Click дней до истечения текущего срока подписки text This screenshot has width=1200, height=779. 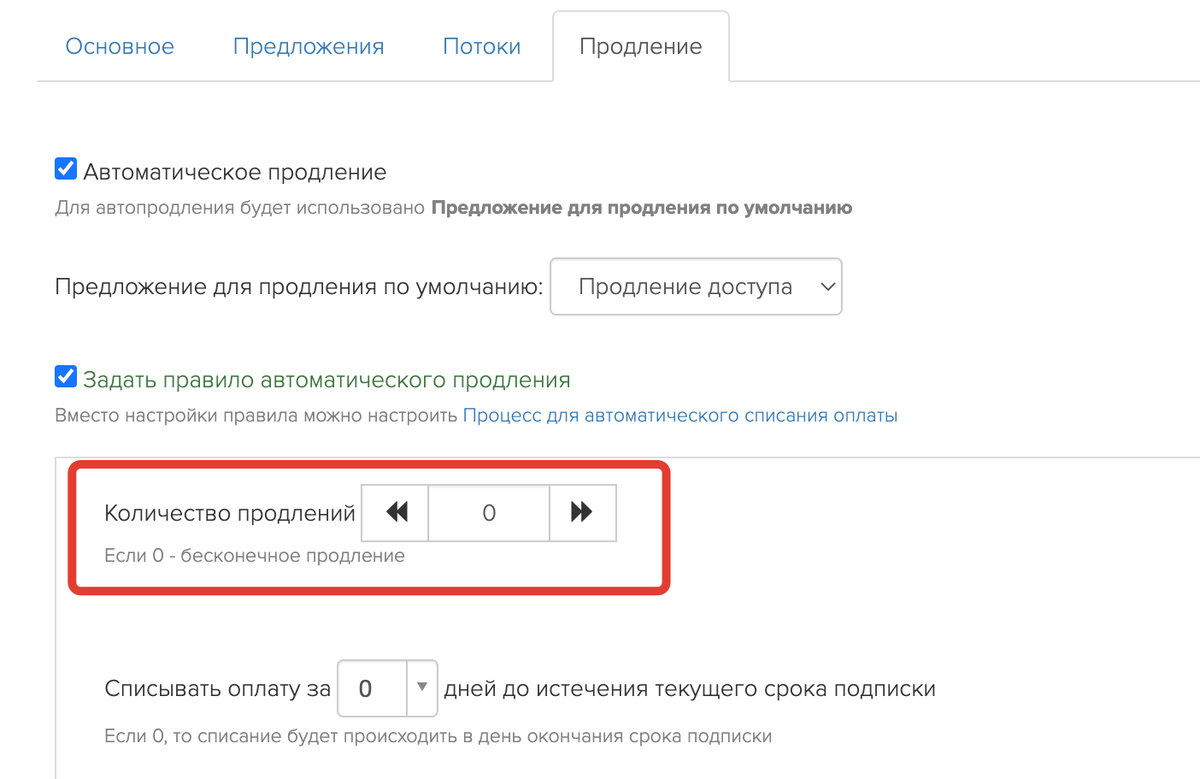689,689
